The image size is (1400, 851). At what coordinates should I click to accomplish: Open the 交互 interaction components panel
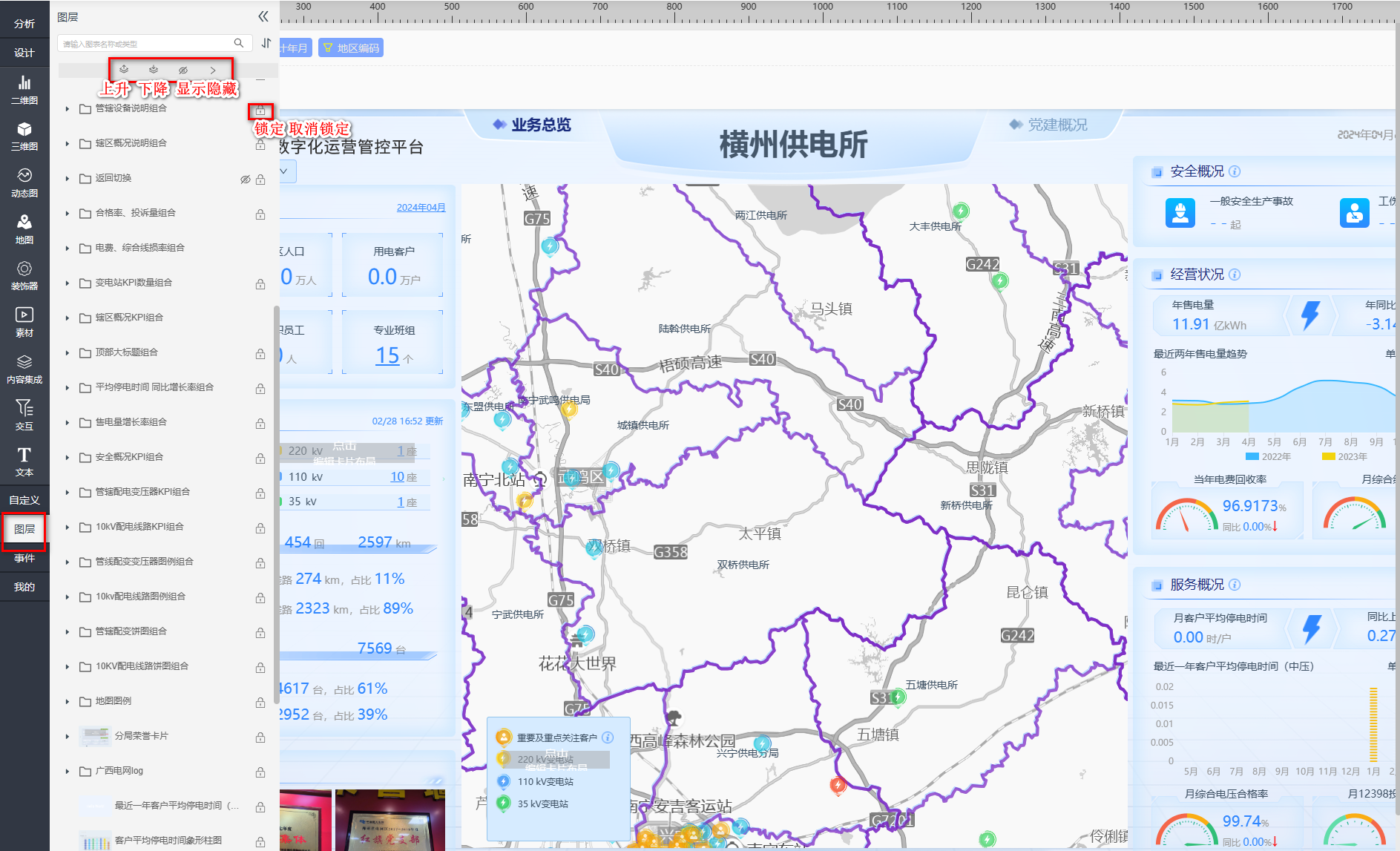24,415
